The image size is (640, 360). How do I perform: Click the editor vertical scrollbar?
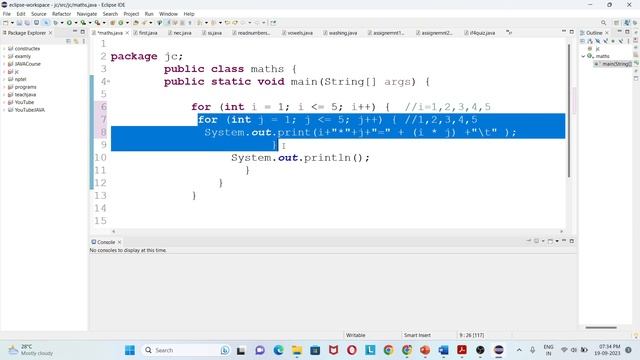569,110
